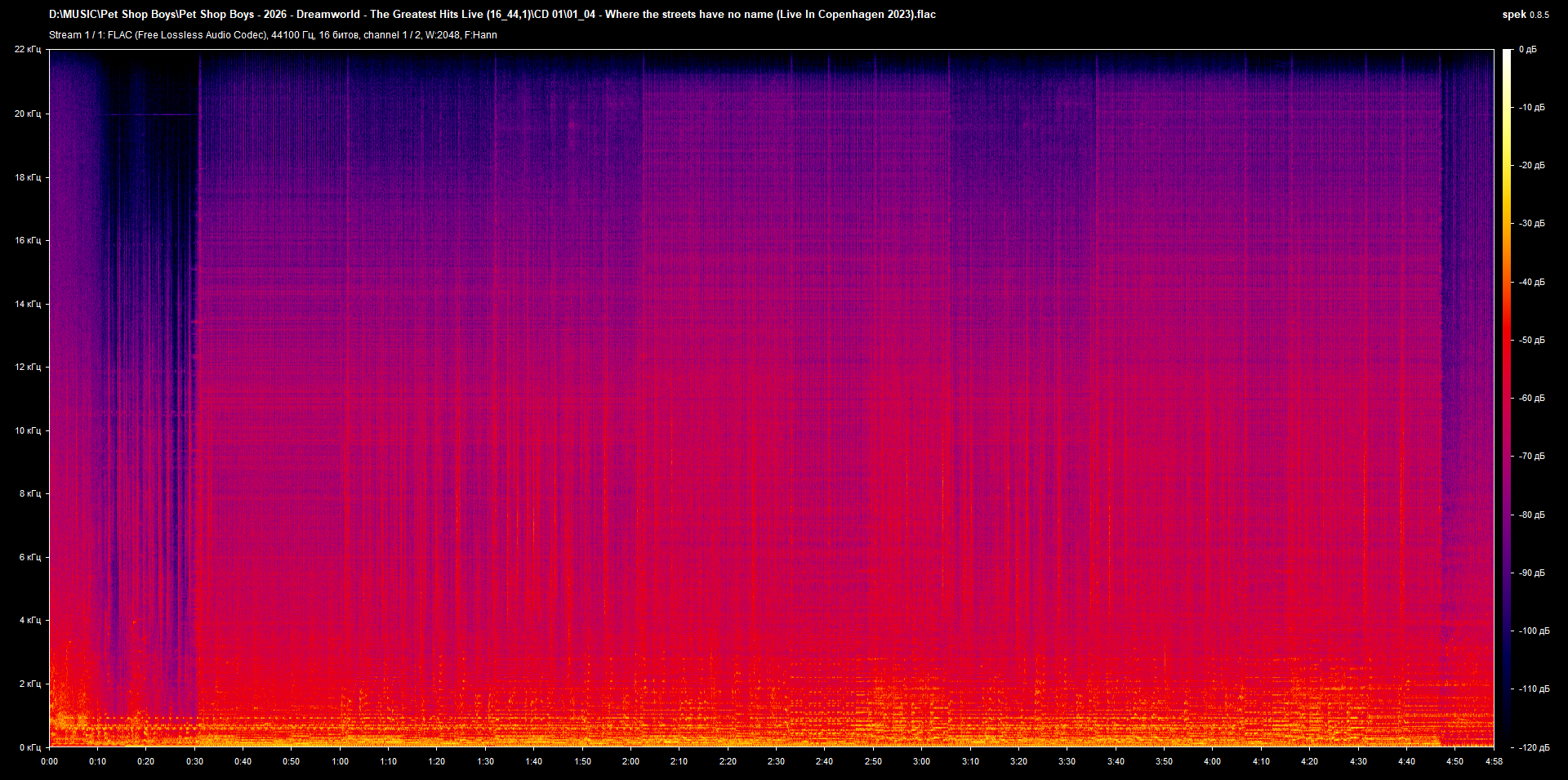Click the F:Hann window function indicator
The height and width of the screenshot is (780, 1568).
pyautogui.click(x=482, y=35)
